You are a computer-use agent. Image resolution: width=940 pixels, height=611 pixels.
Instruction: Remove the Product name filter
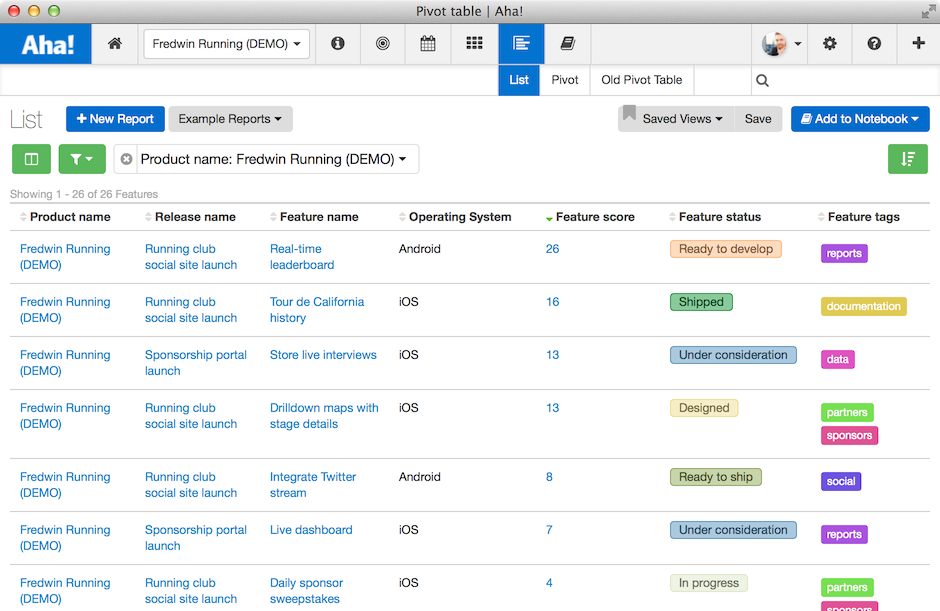(x=126, y=159)
